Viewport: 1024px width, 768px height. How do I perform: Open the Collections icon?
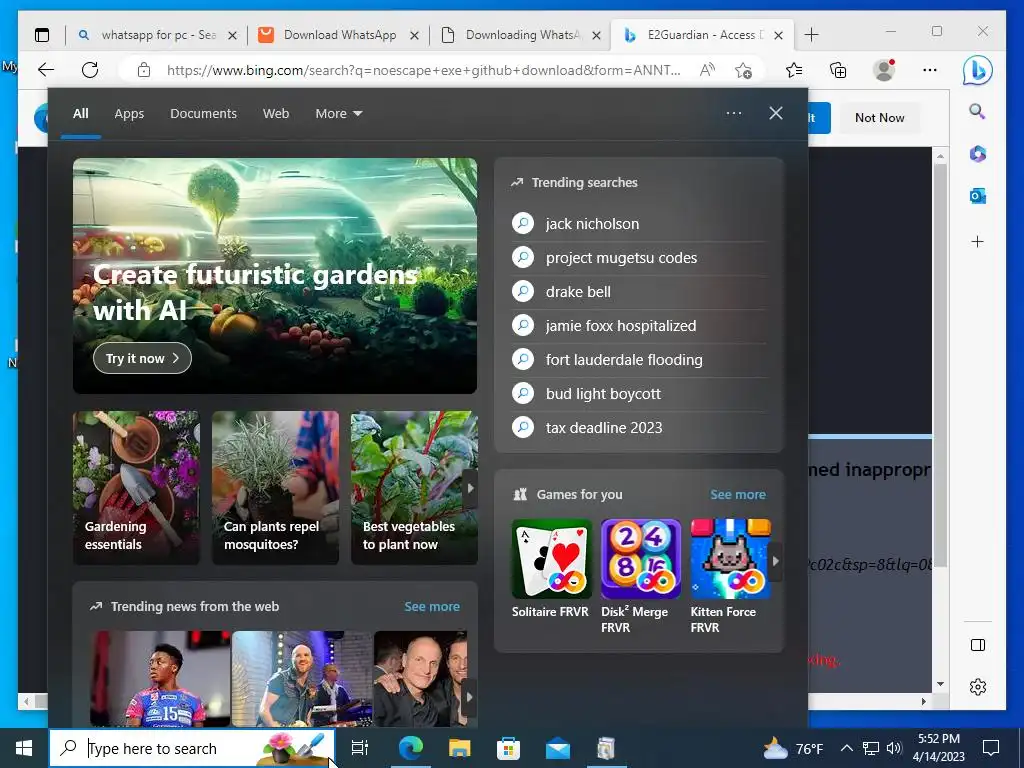838,70
